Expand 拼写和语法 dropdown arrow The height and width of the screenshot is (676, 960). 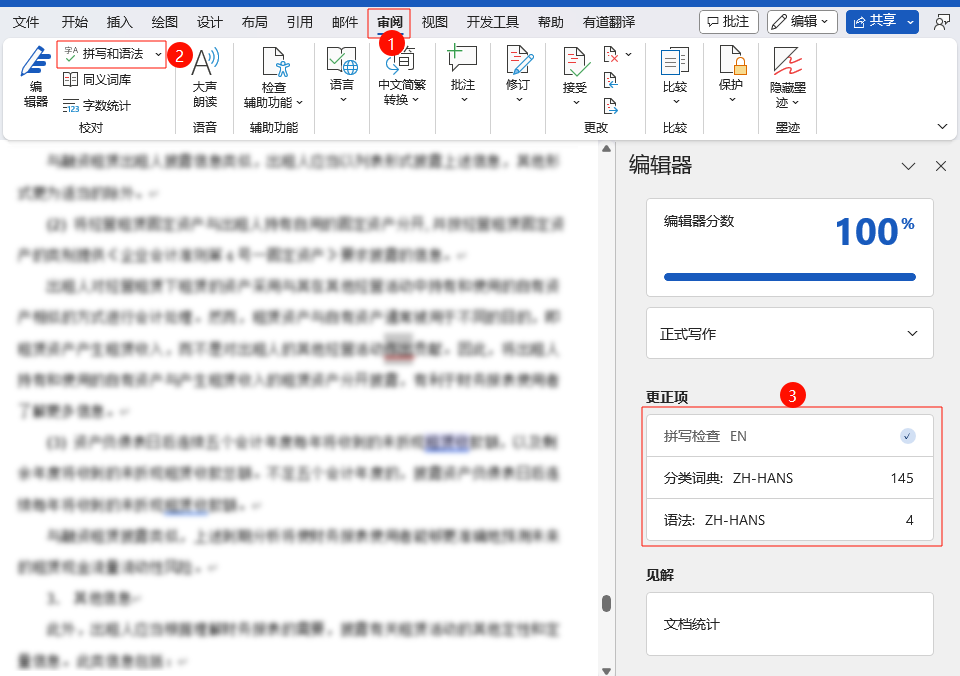click(x=159, y=53)
